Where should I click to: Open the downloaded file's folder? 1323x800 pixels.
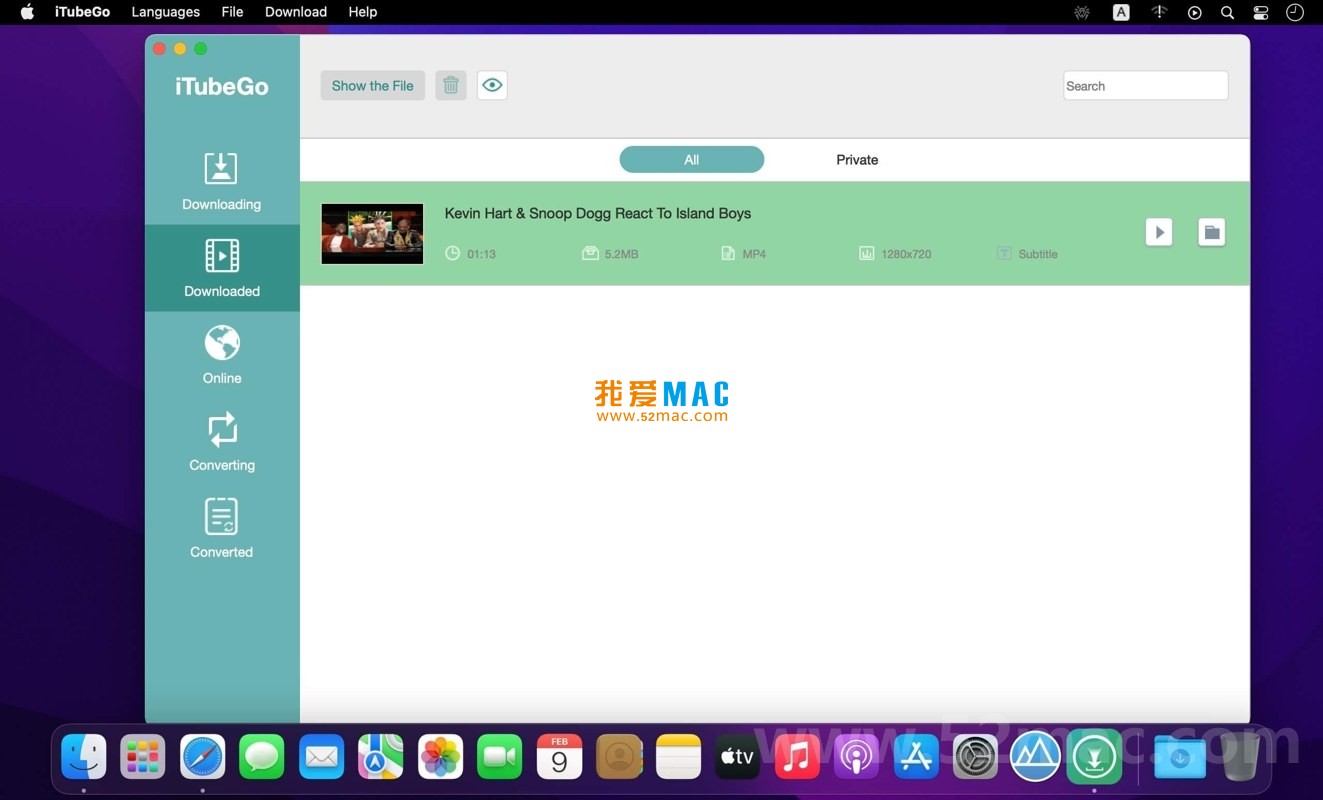pos(1211,231)
